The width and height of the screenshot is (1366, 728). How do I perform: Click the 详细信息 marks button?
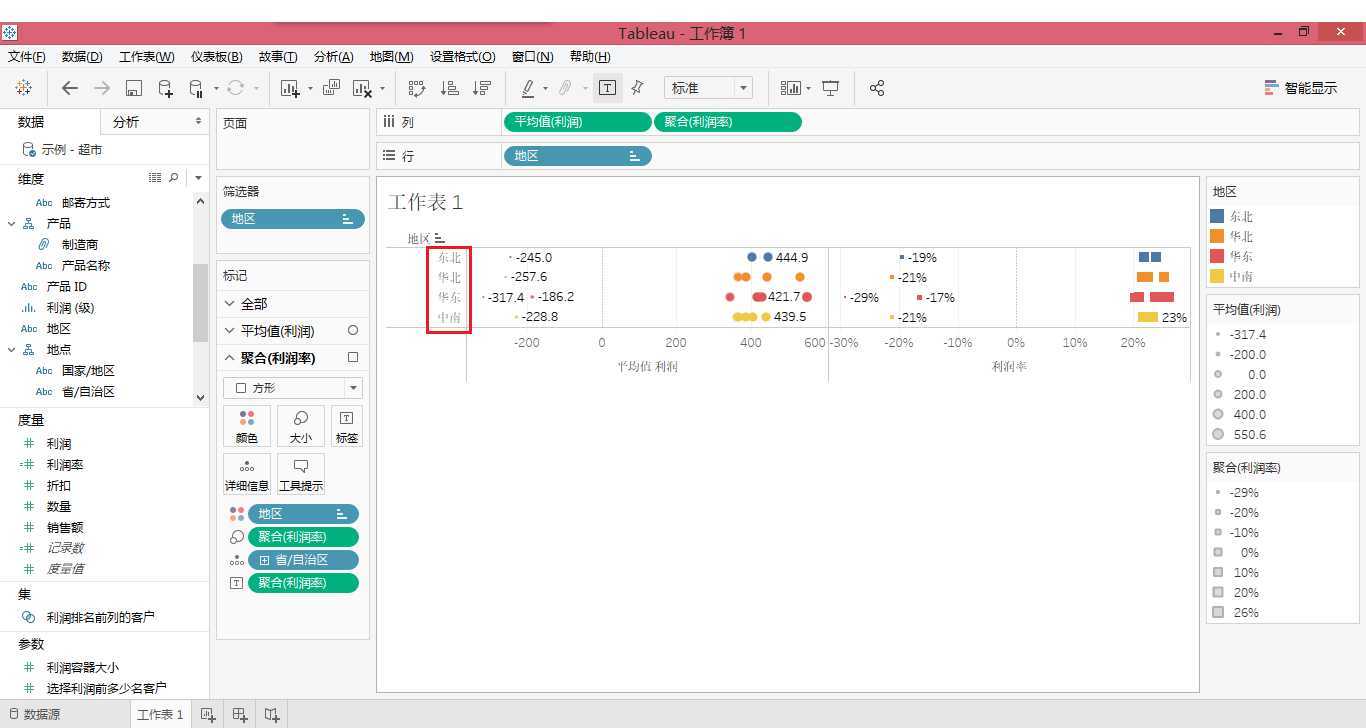[247, 474]
